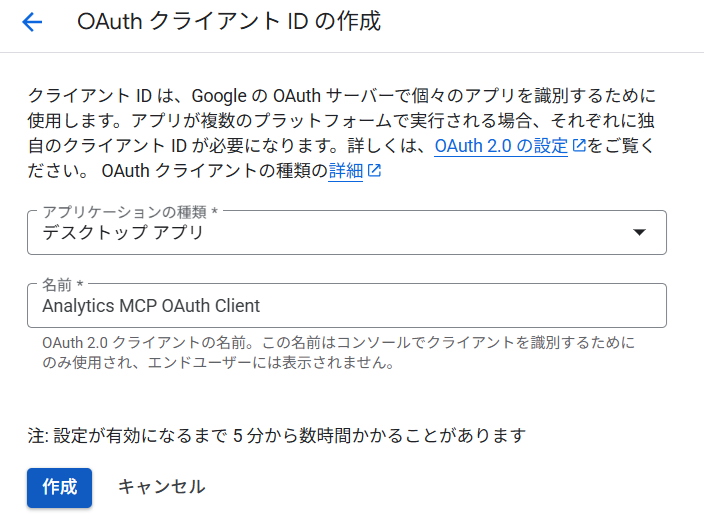Screen dimensions: 704x531
Task: Click the アプリケーションの種類 field label
Action: point(130,212)
